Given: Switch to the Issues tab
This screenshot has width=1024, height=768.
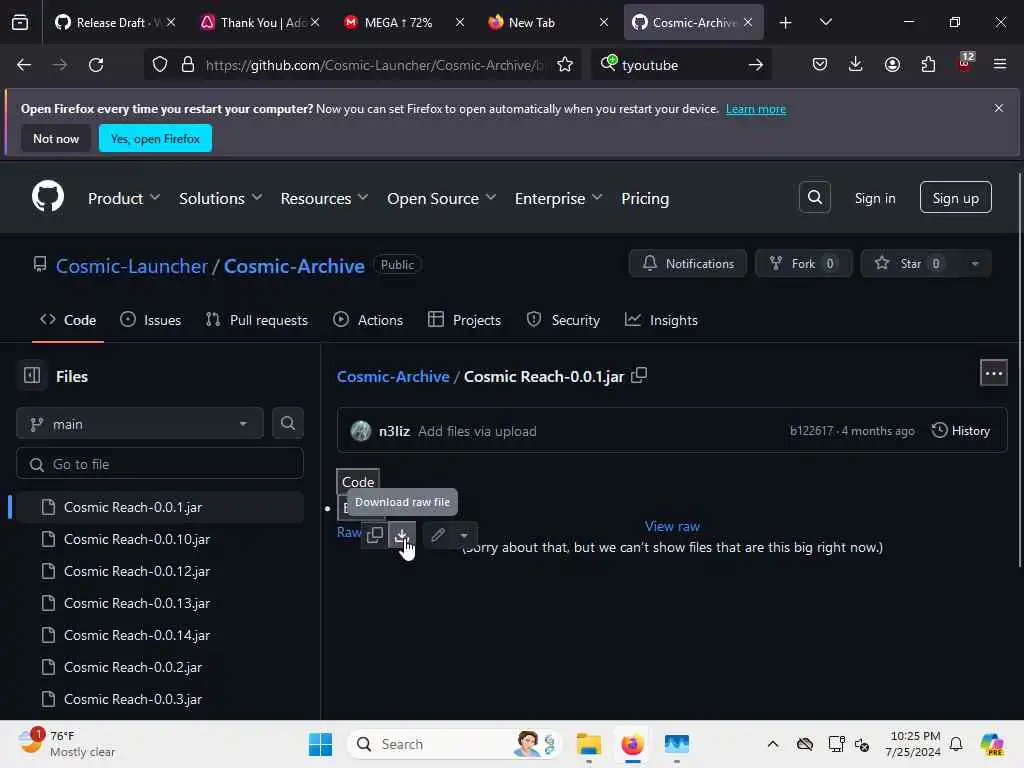Looking at the screenshot, I should [x=151, y=320].
